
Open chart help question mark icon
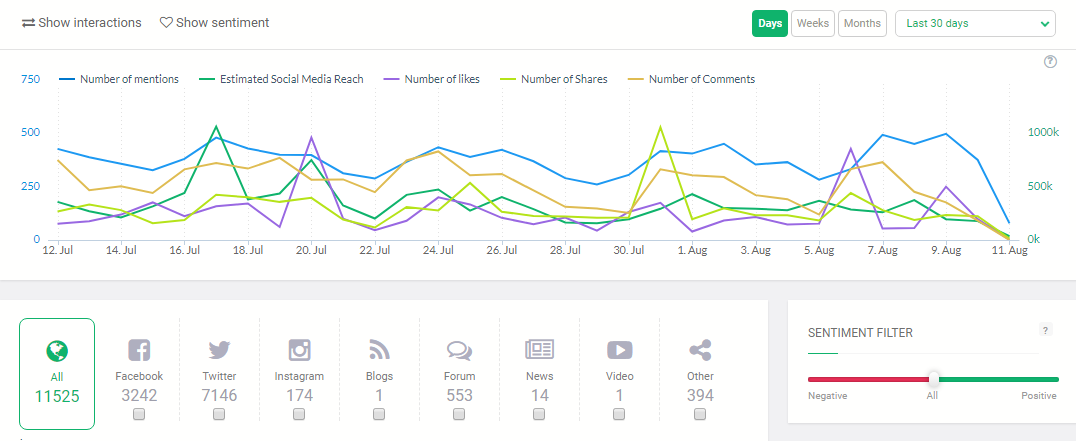(x=1050, y=62)
